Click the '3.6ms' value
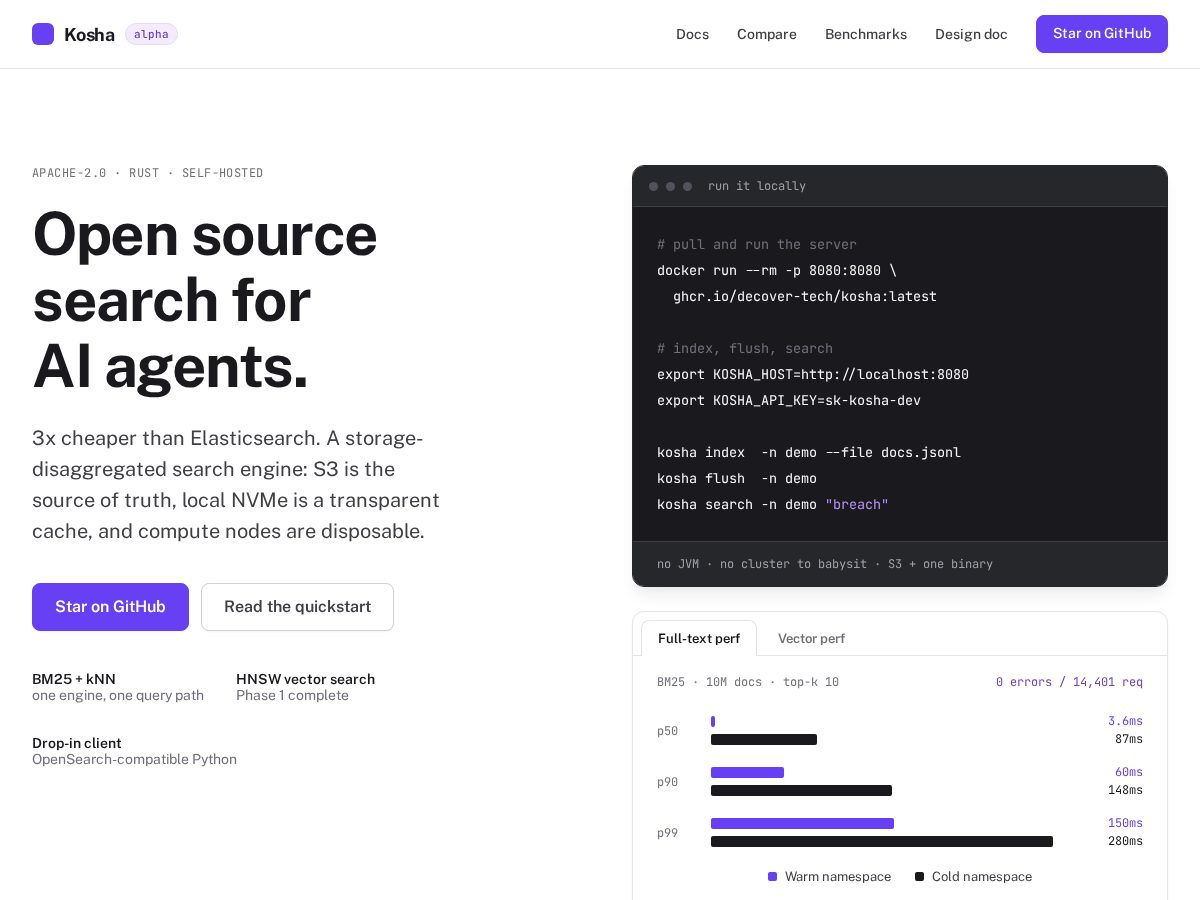 (x=1125, y=721)
